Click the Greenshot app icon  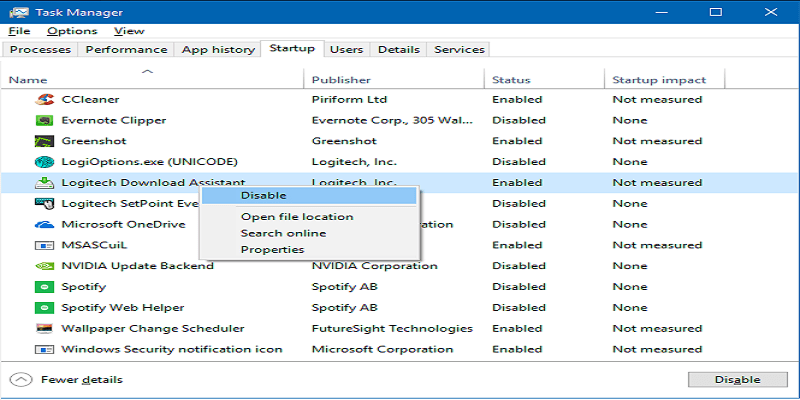point(44,141)
